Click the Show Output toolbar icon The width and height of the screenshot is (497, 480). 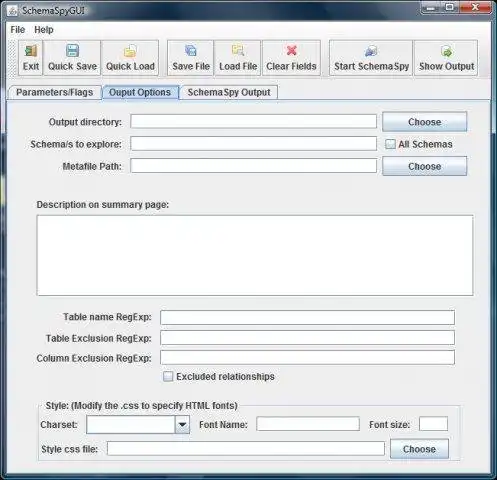(x=446, y=51)
